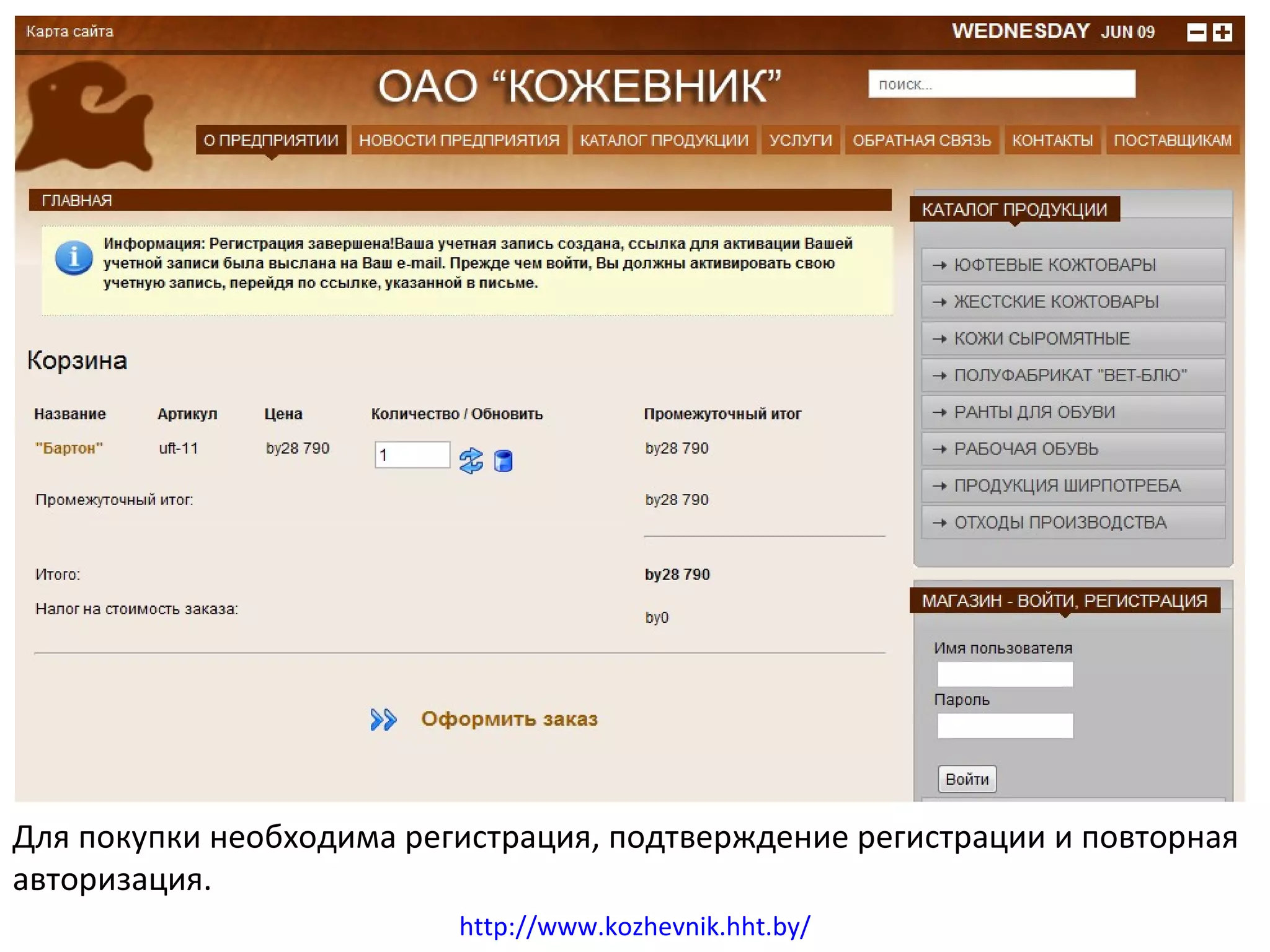Select the УСЛУГИ menu item
1270x952 pixels.
[x=801, y=140]
